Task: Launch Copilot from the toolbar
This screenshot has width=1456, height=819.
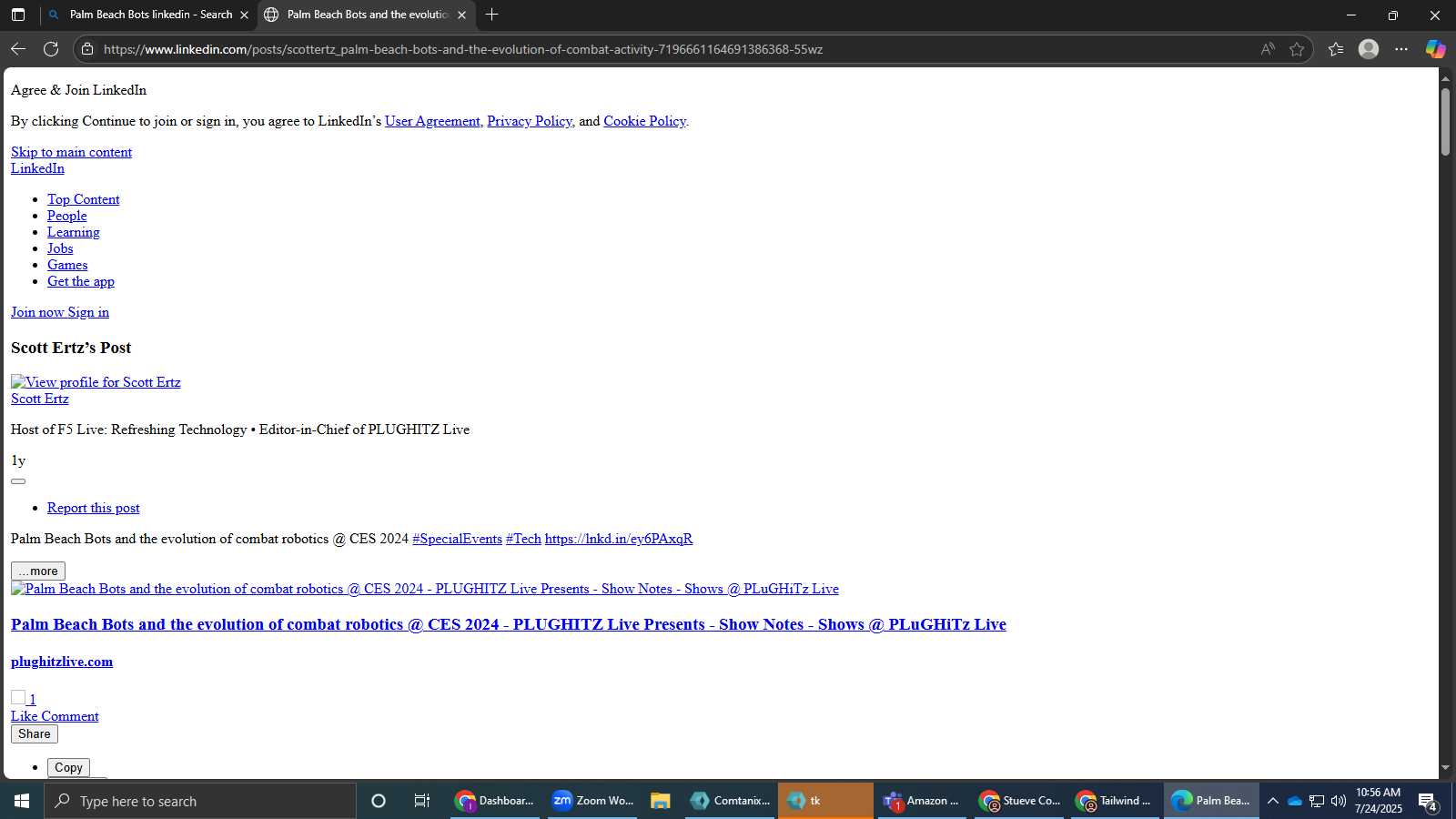Action: click(x=1435, y=49)
